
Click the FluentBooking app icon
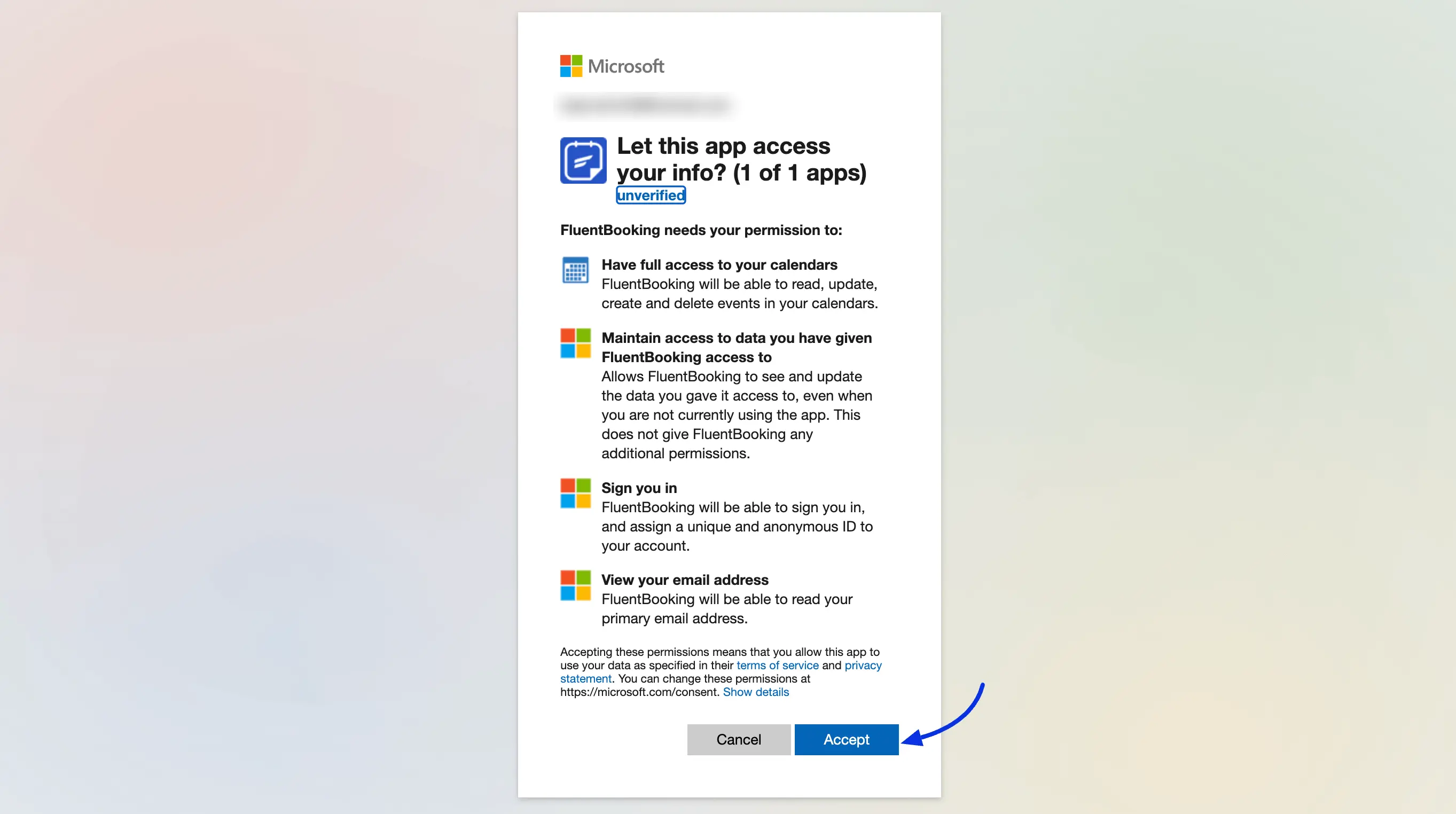583,161
